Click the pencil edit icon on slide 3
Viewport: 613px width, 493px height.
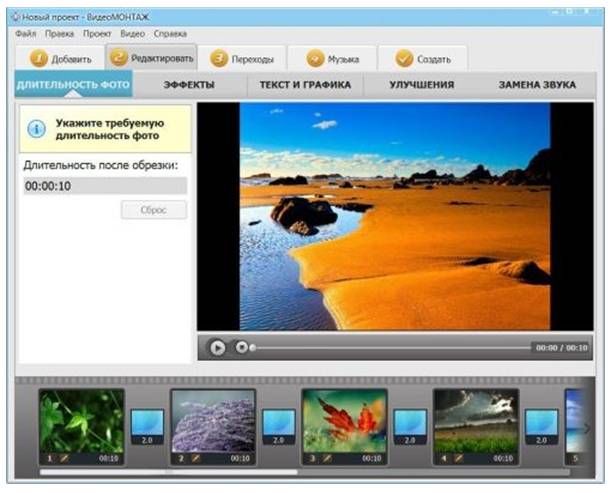click(326, 458)
